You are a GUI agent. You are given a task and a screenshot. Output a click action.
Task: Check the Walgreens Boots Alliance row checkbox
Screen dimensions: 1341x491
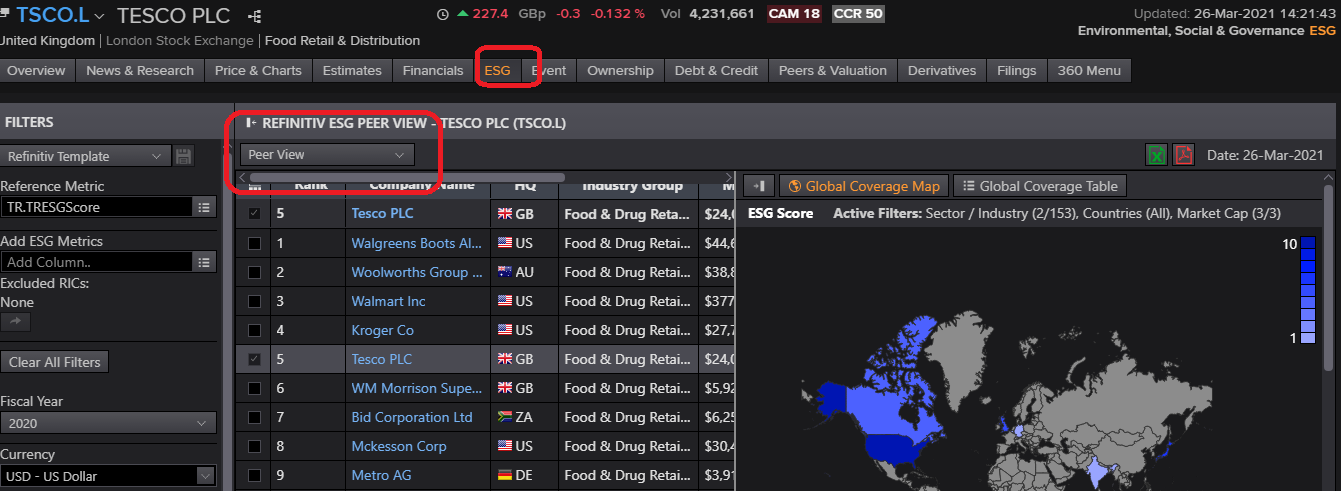(x=254, y=243)
